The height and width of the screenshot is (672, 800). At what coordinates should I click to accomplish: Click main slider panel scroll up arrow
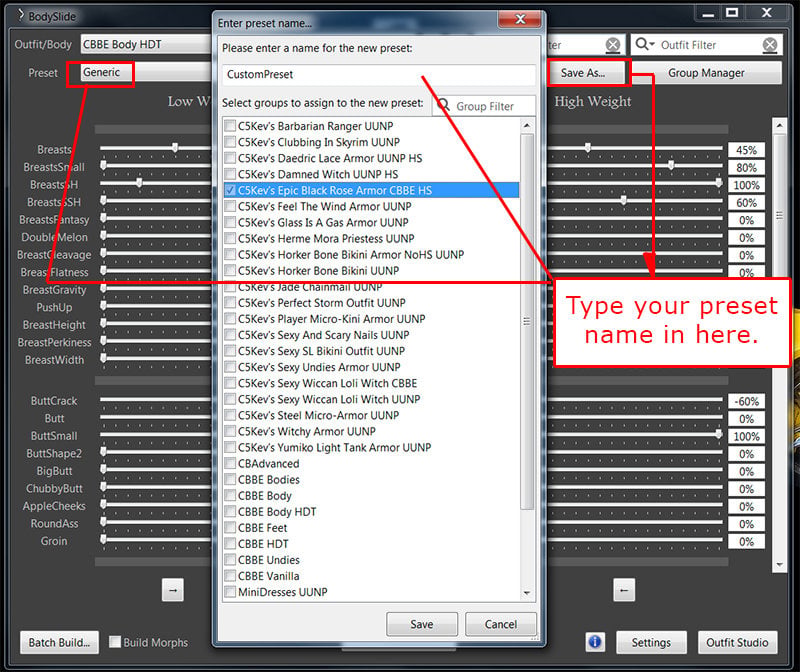(779, 125)
